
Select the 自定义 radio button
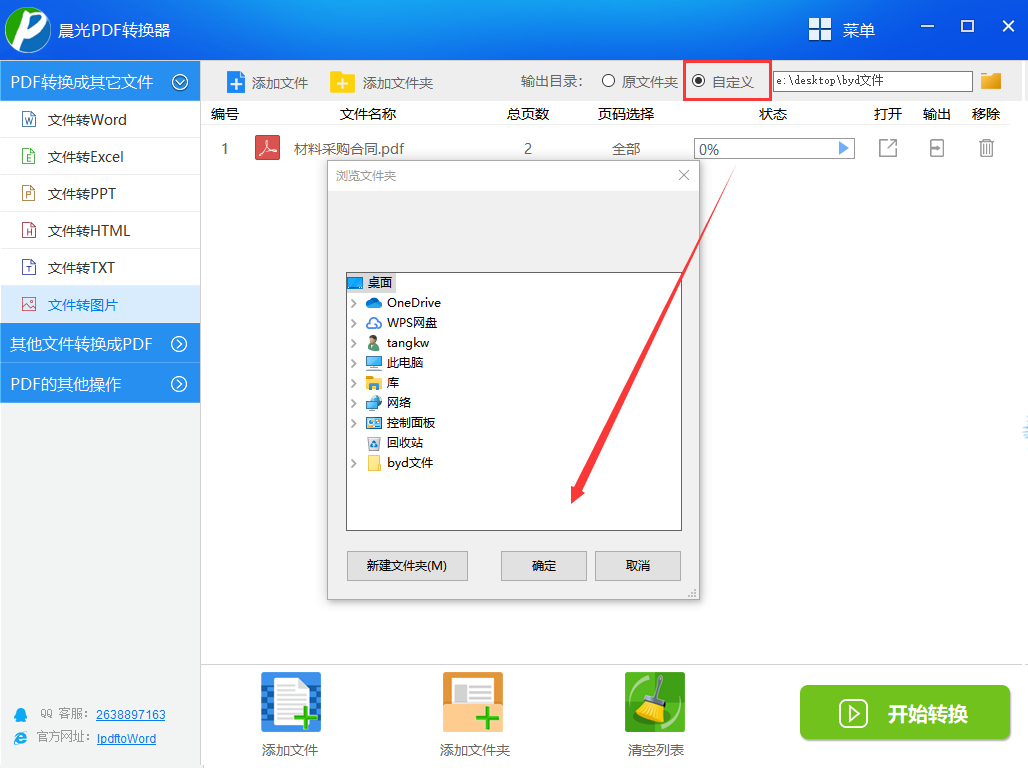pyautogui.click(x=699, y=81)
